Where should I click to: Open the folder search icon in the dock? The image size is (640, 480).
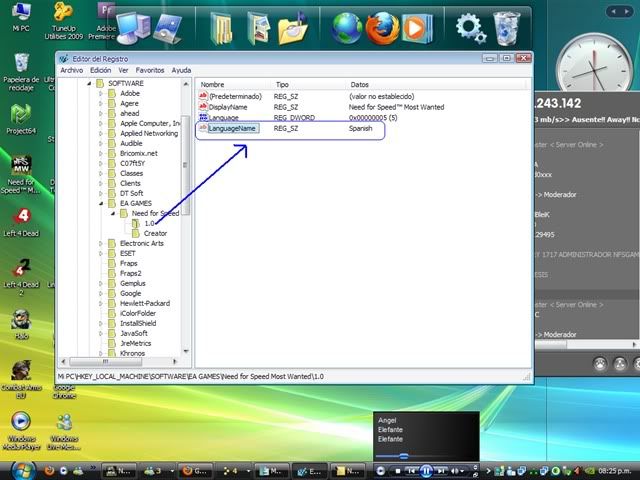point(292,29)
